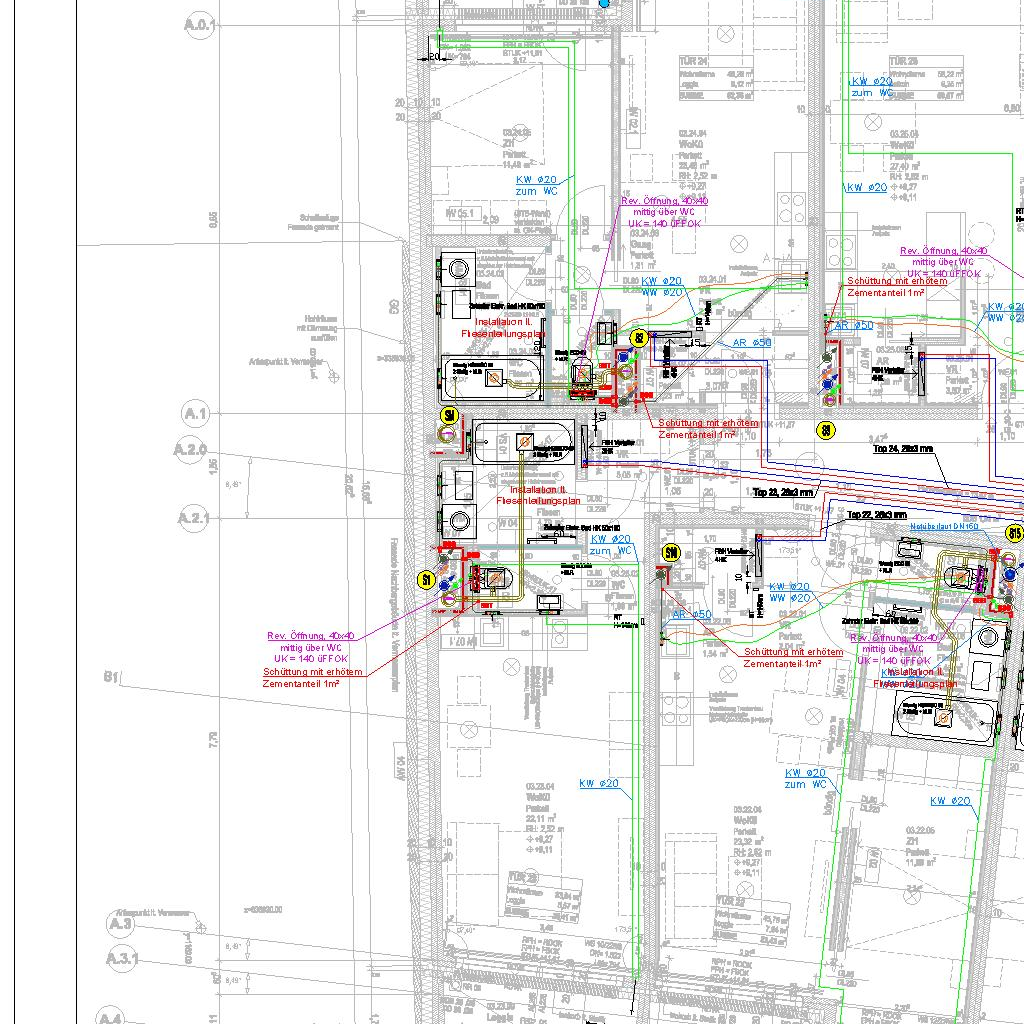The image size is (1024, 1024).
Task: Select the A.2.1 grid axis bubble
Action: click(x=193, y=519)
